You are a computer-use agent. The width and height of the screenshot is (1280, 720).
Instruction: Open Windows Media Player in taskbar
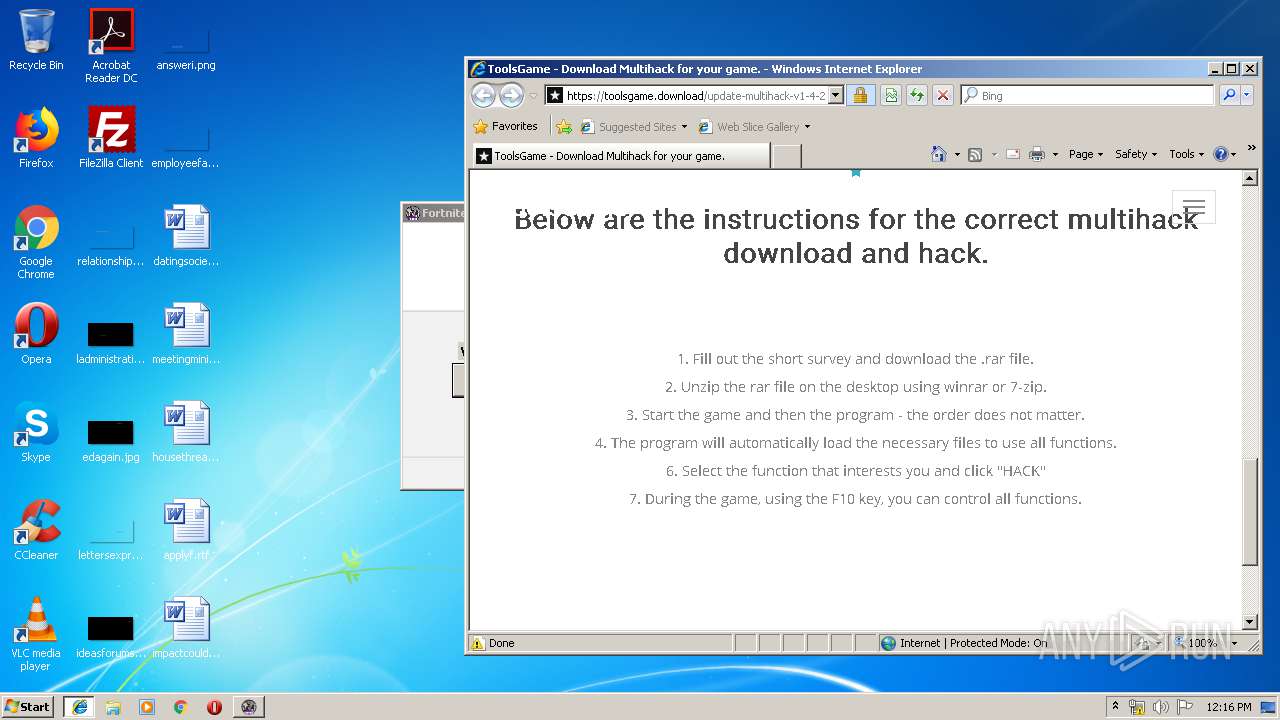147,707
